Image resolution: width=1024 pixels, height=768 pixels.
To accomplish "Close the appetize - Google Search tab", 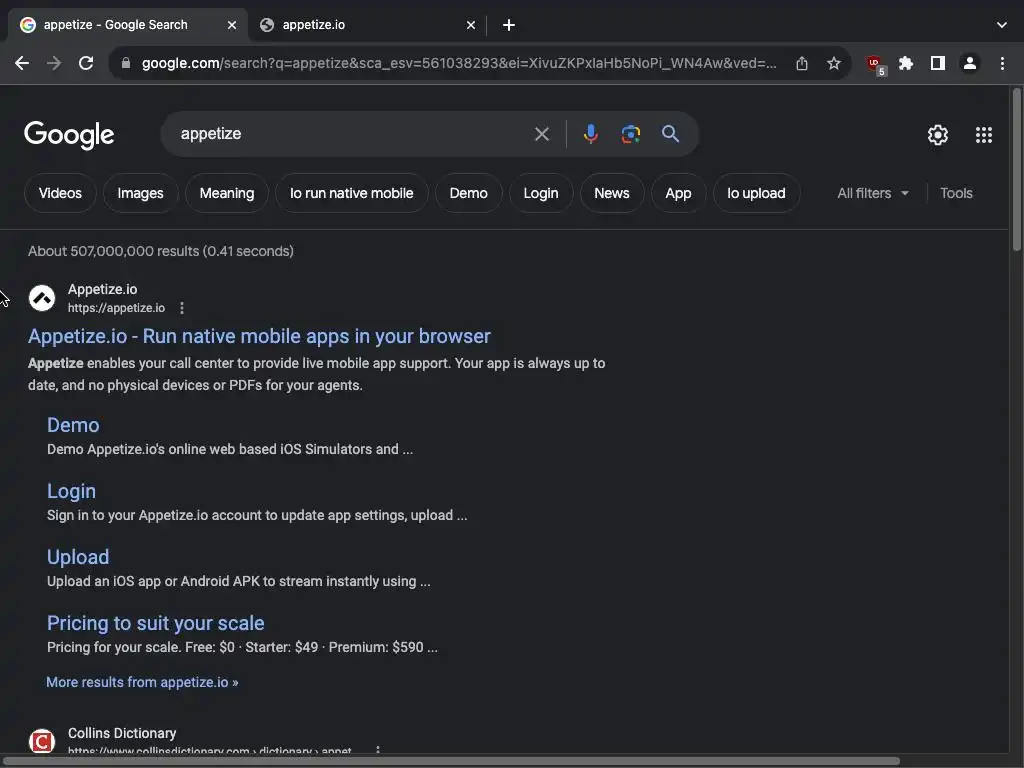I will coord(232,25).
